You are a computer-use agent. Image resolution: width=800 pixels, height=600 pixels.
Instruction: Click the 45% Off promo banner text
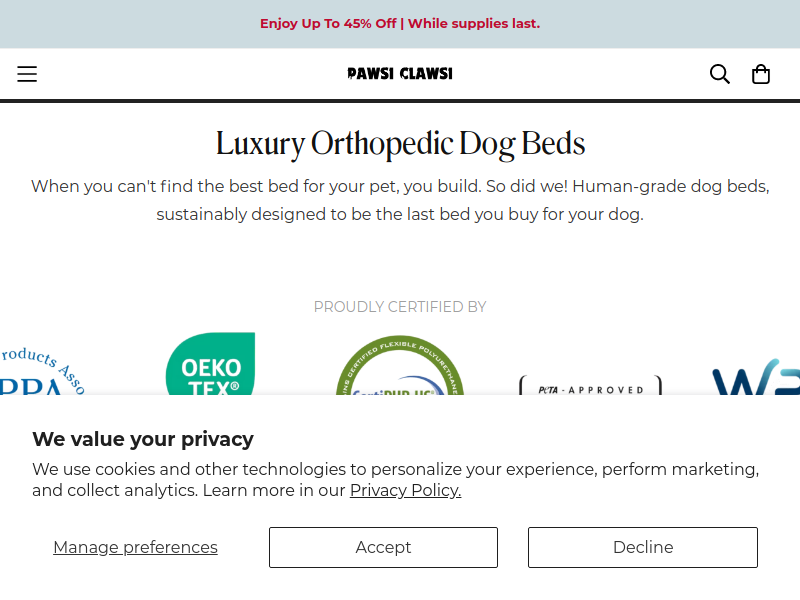tap(400, 23)
